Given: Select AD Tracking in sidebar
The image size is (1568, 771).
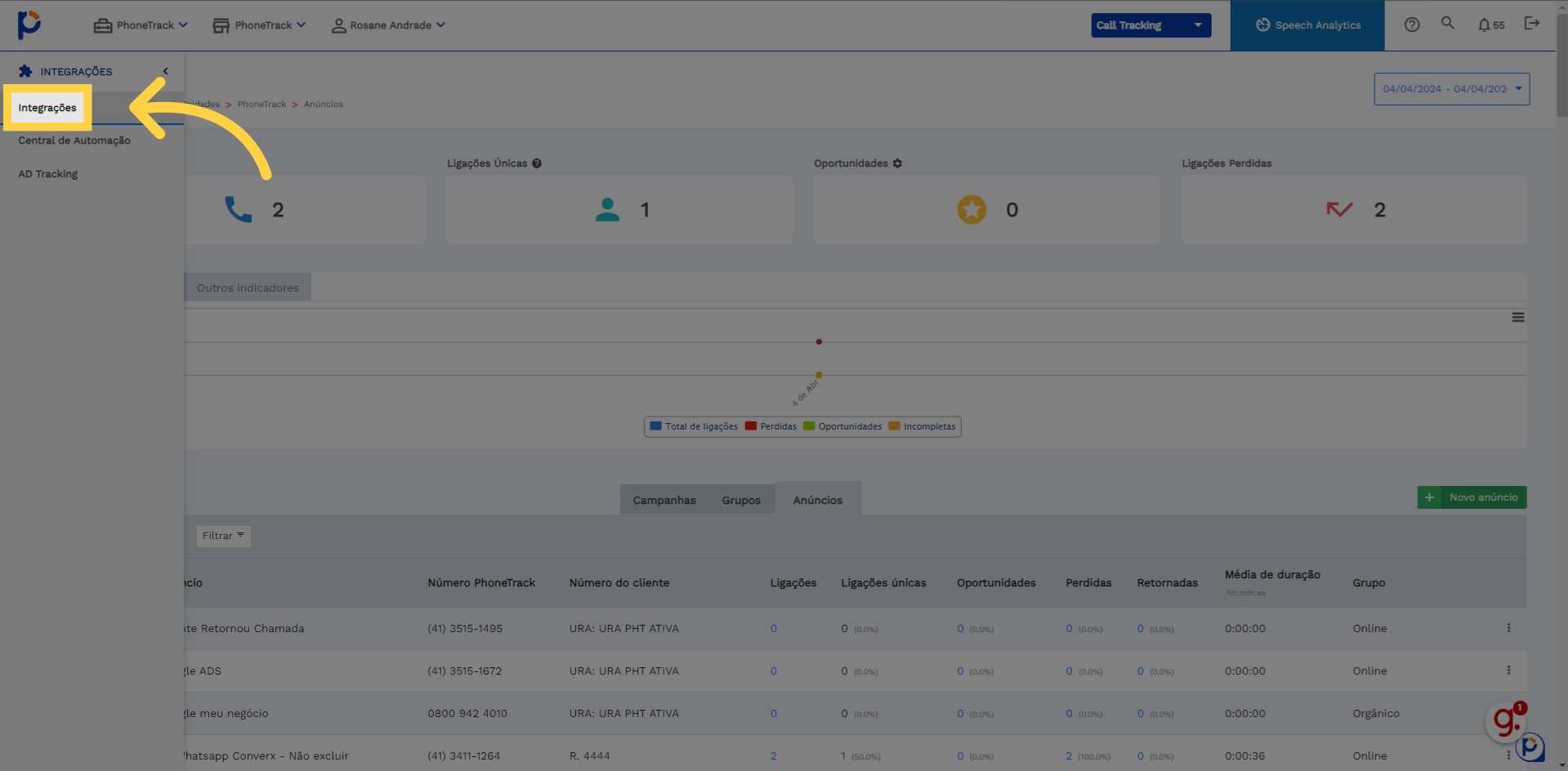Looking at the screenshot, I should click(x=48, y=174).
